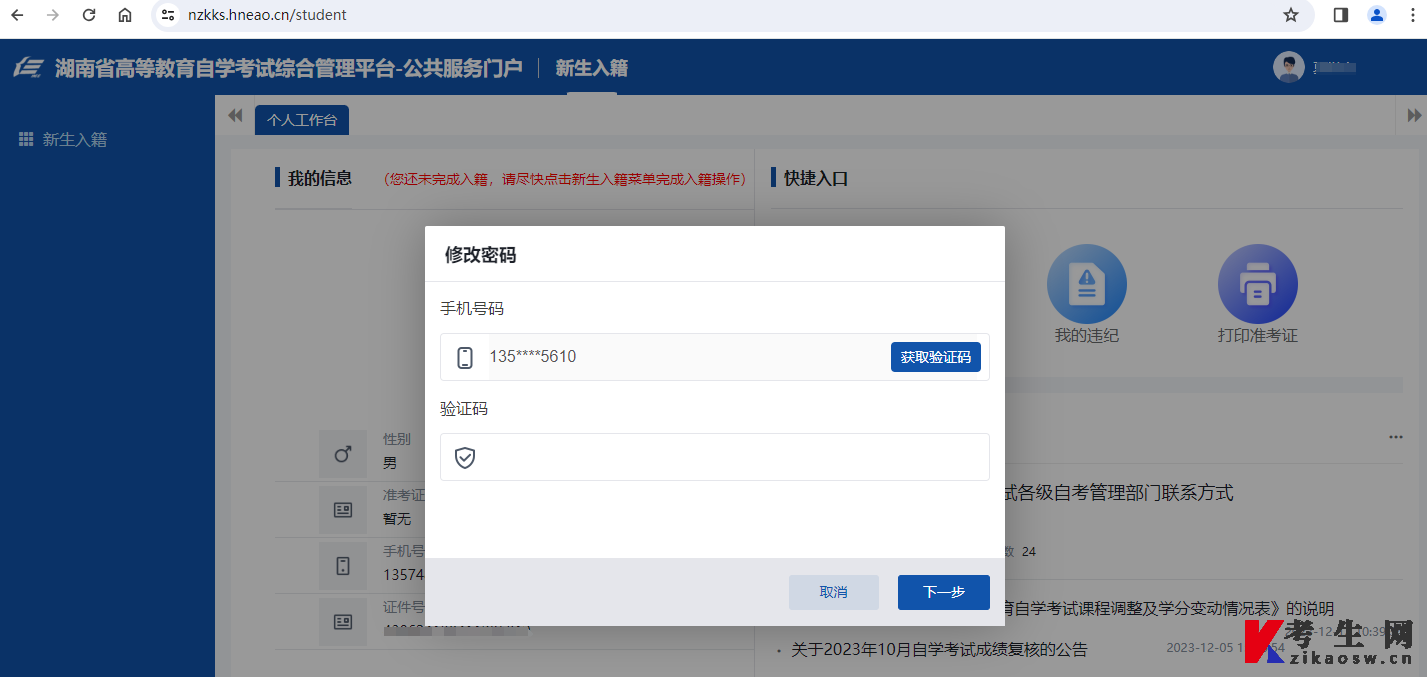
Task: Open the announcements more-options ellipsis menu
Action: [x=1396, y=436]
